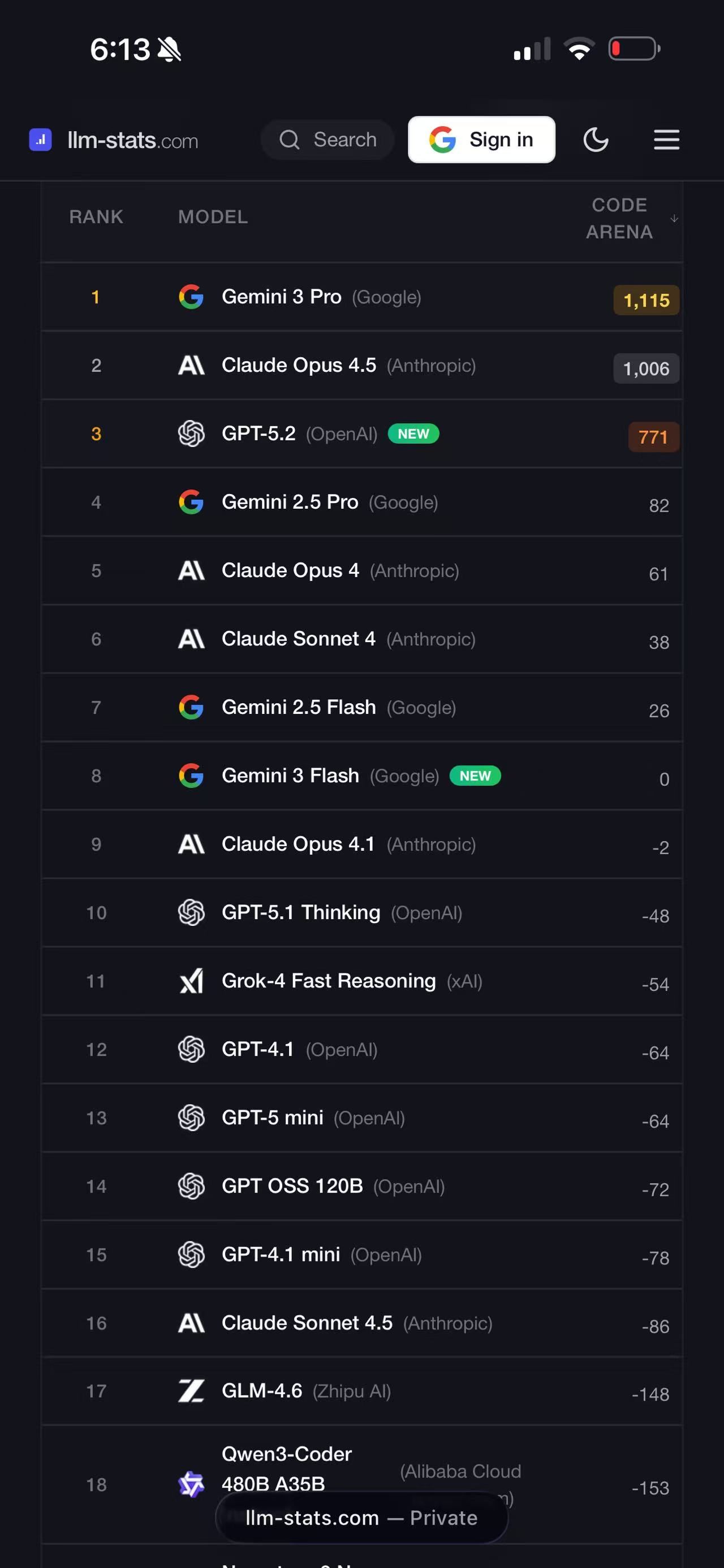Click the xAI icon beside Grok-4 Fast Reasoning
The width and height of the screenshot is (724, 1568).
click(191, 981)
